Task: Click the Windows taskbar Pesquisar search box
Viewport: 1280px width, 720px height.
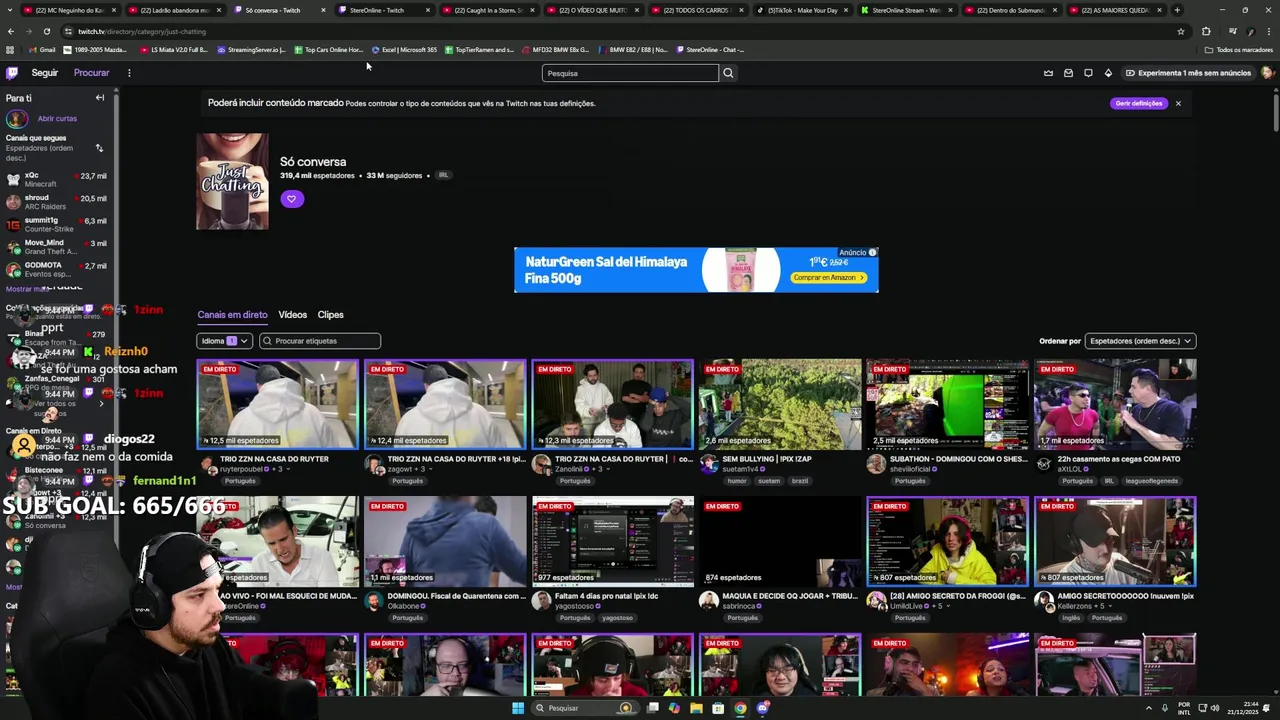Action: [x=586, y=708]
